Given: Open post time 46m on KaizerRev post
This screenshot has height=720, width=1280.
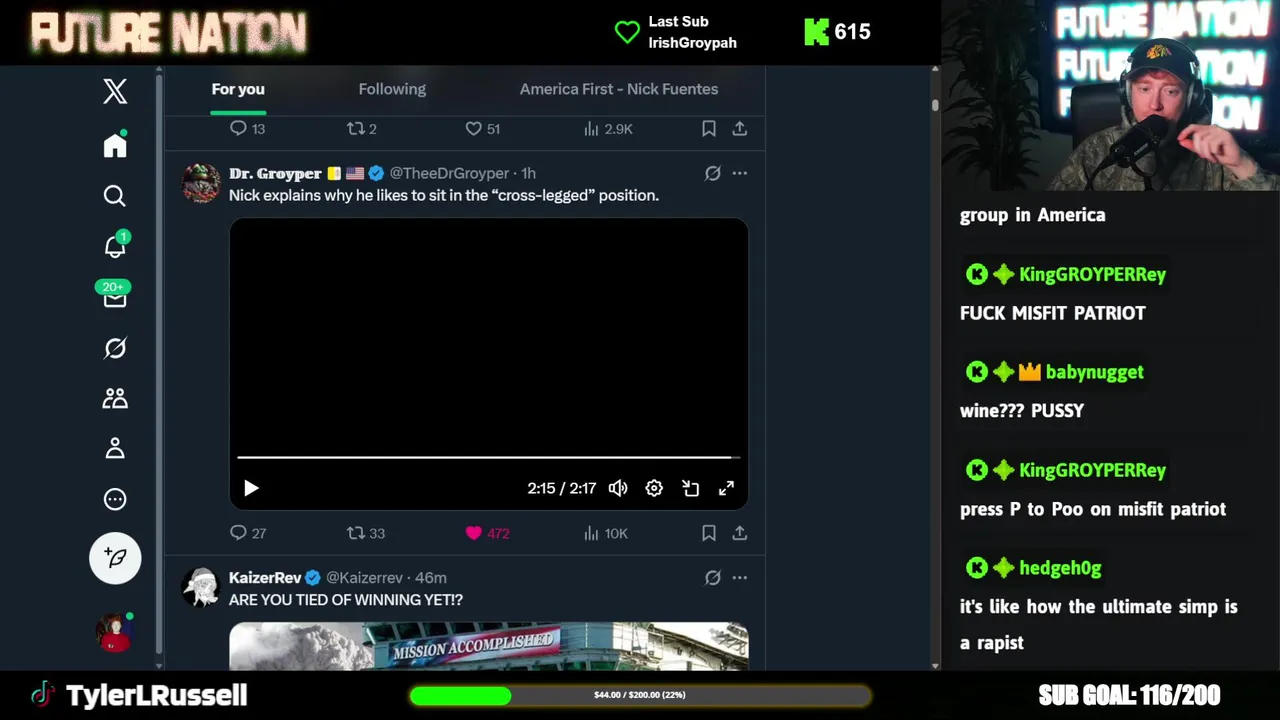Looking at the screenshot, I should (431, 577).
